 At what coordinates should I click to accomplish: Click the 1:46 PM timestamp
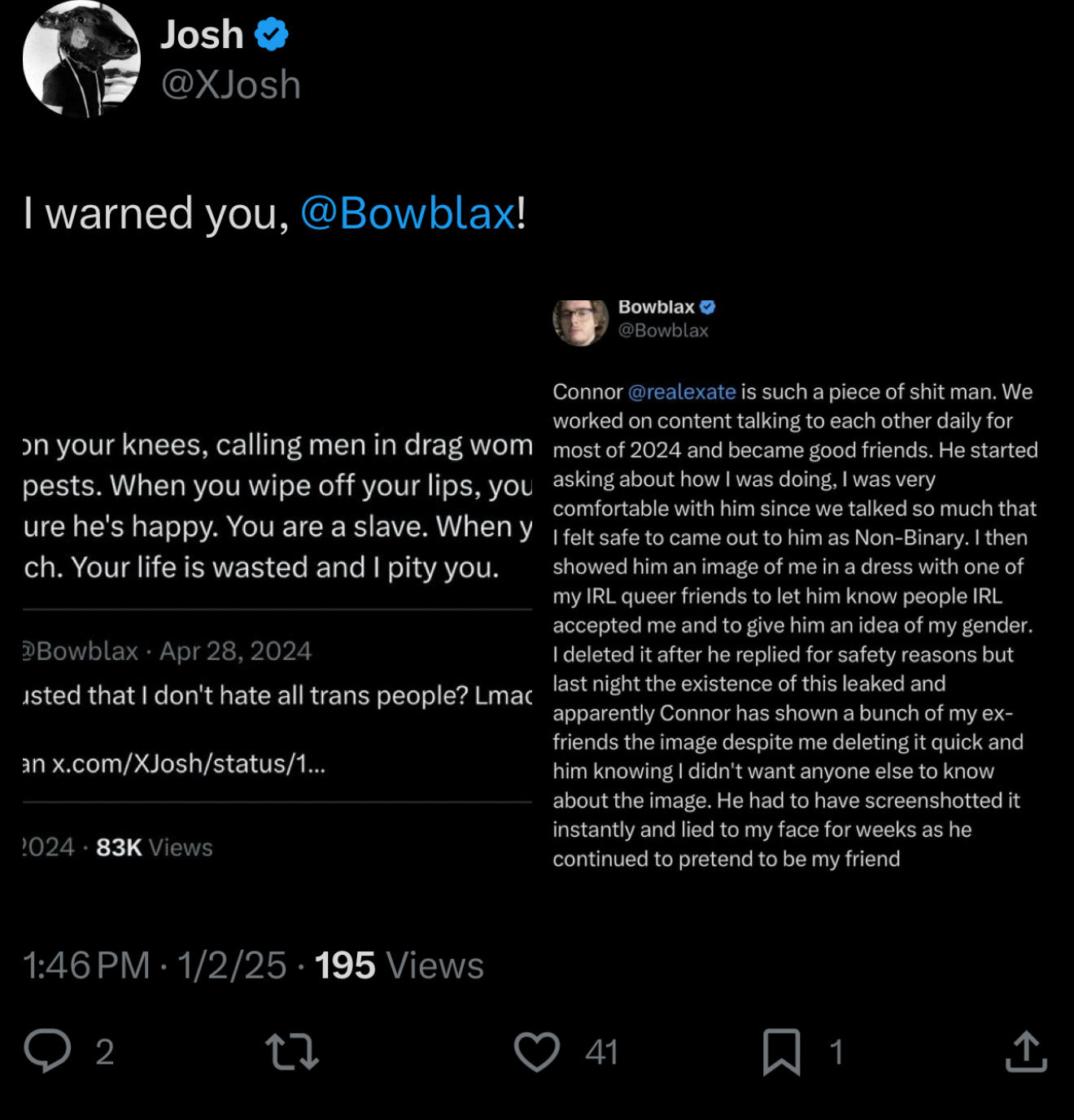tap(86, 965)
